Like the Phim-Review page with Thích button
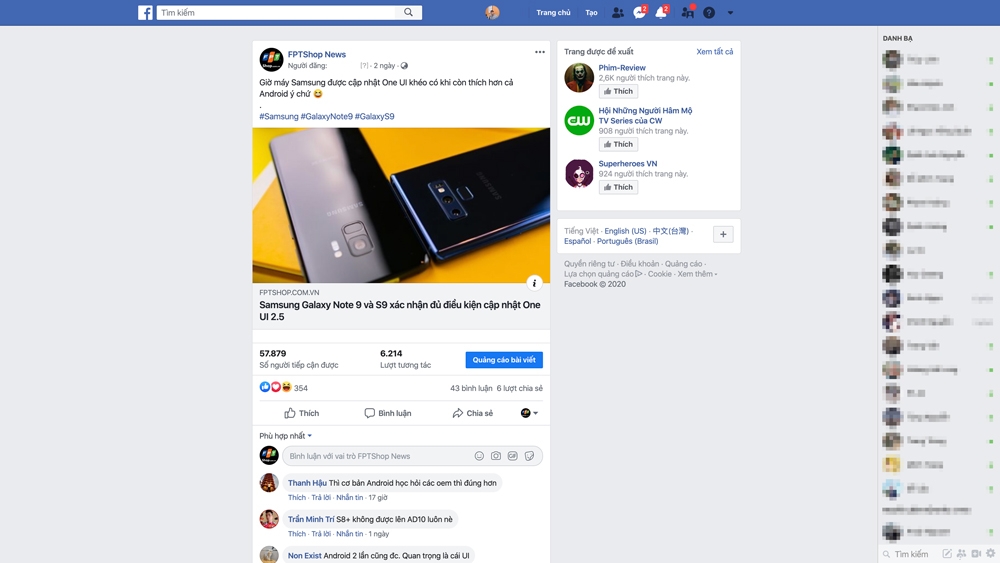 tap(618, 91)
